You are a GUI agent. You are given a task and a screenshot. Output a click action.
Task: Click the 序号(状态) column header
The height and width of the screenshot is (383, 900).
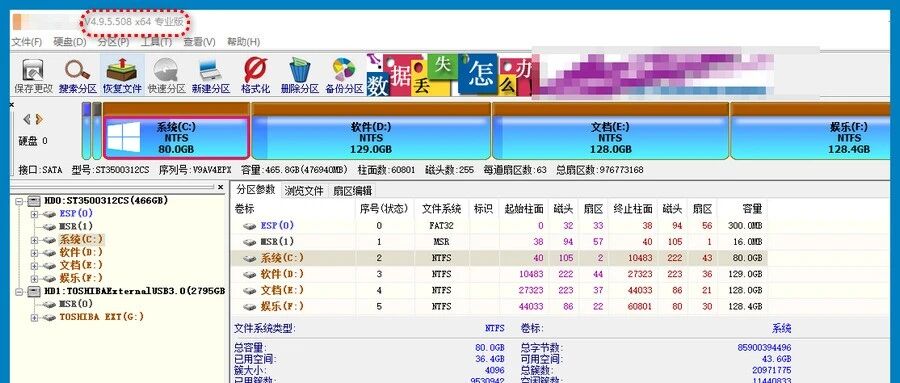(384, 209)
